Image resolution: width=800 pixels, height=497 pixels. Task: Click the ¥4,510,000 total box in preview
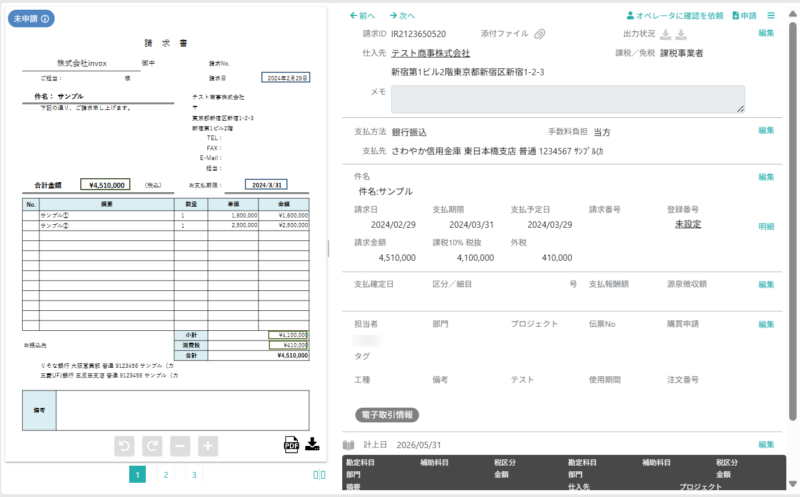[105, 185]
